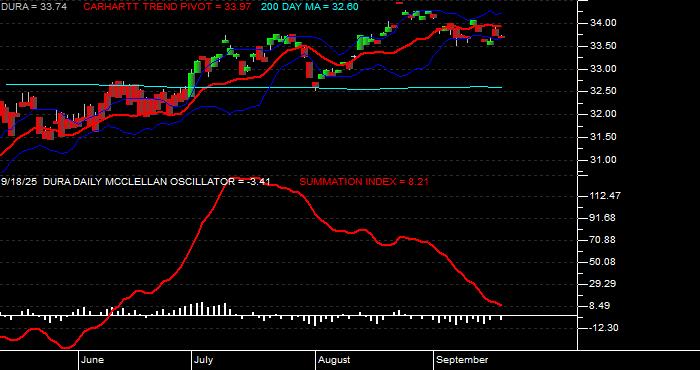This screenshot has width=700, height=370.
Task: Select the CARHARTT TREND PIVOT = 33.97 label
Action: coord(167,7)
